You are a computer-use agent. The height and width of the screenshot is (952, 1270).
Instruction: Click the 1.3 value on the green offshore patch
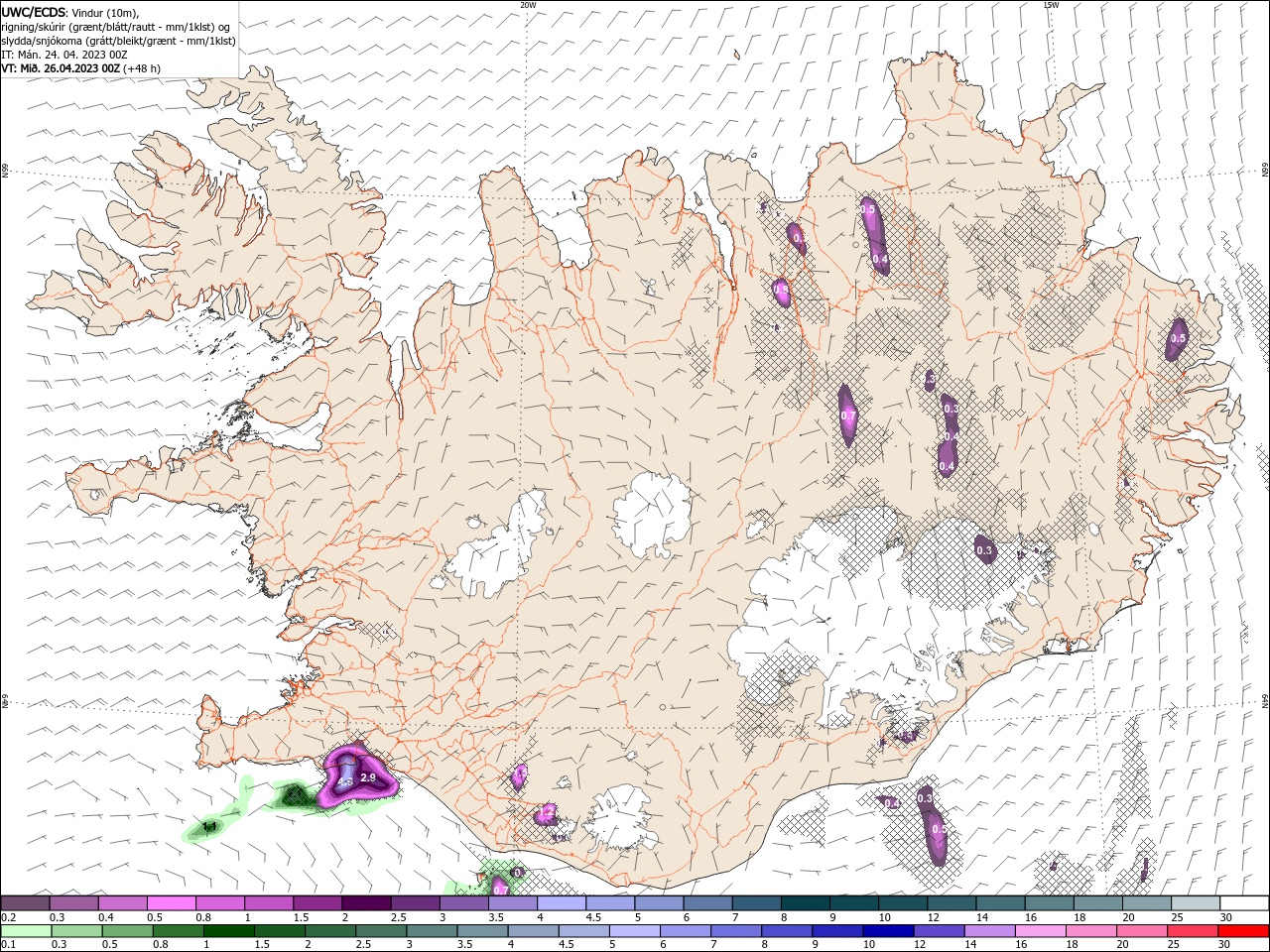(x=208, y=826)
